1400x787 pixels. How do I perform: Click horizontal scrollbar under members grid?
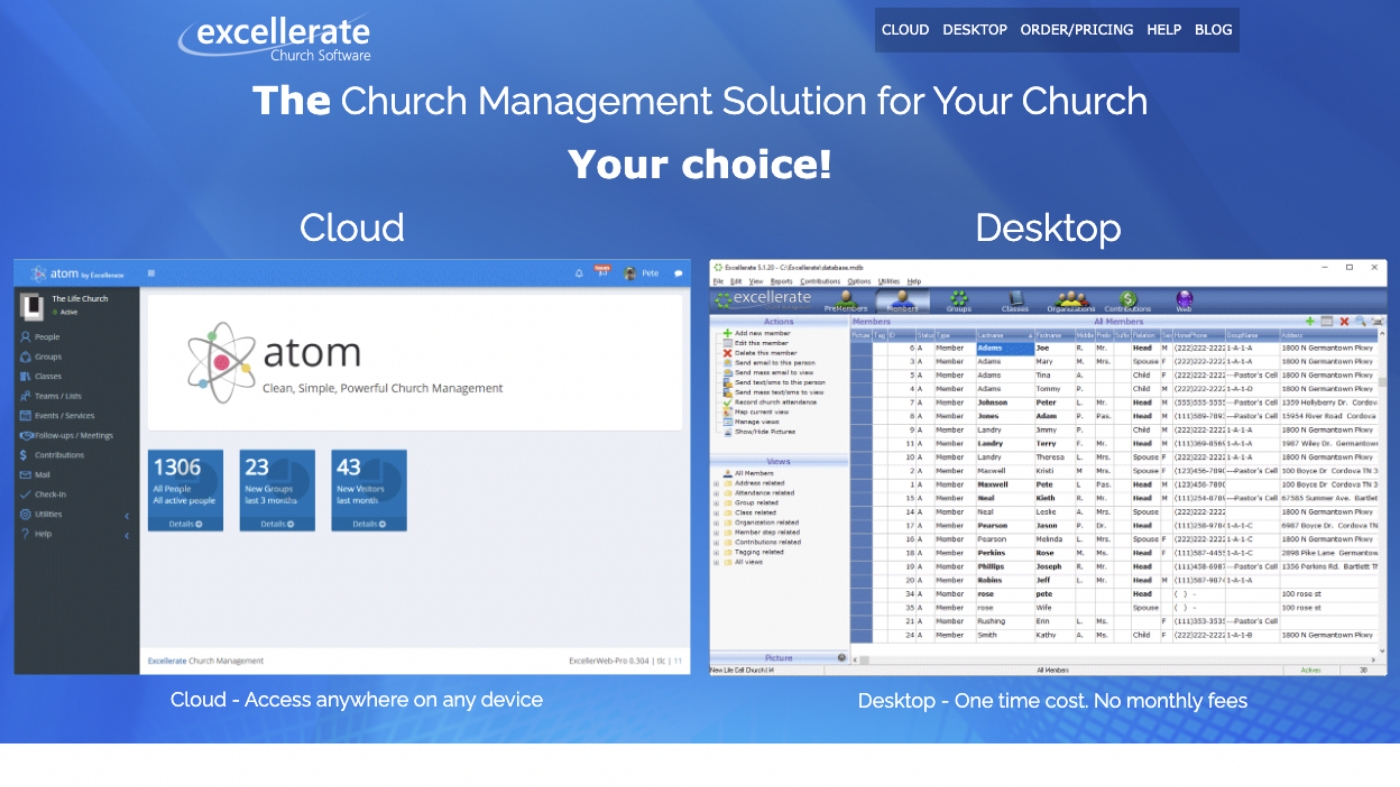tap(1114, 659)
